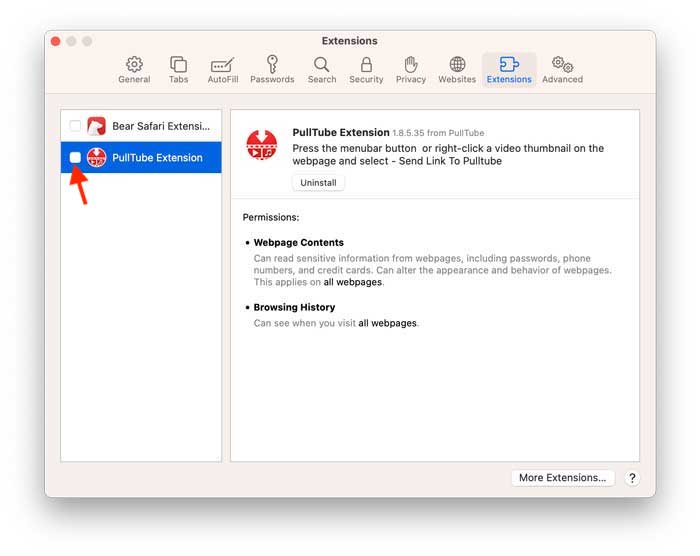Image resolution: width=700 pixels, height=556 pixels.
Task: Select the Extensions tab
Action: pos(509,70)
